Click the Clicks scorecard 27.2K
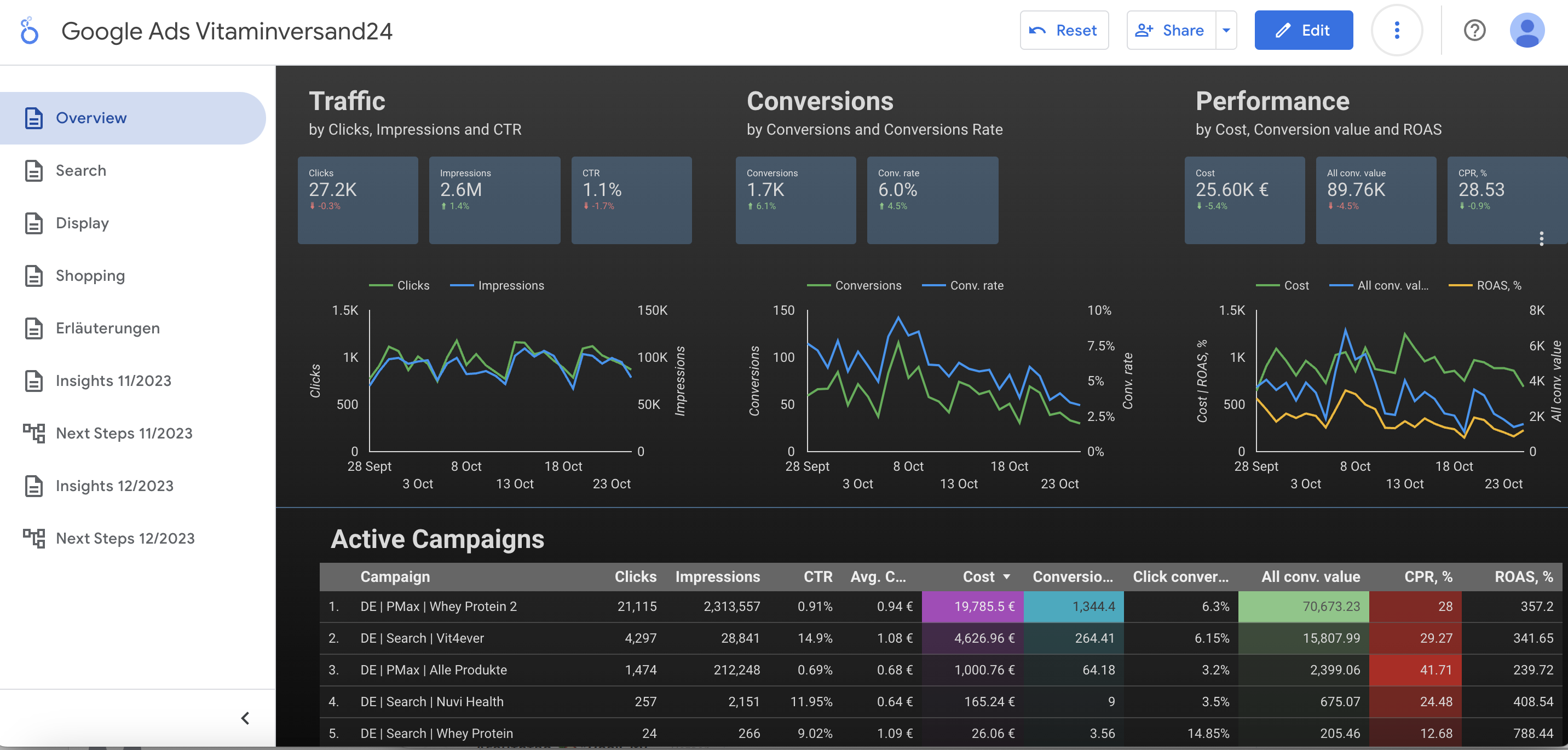 (x=358, y=200)
